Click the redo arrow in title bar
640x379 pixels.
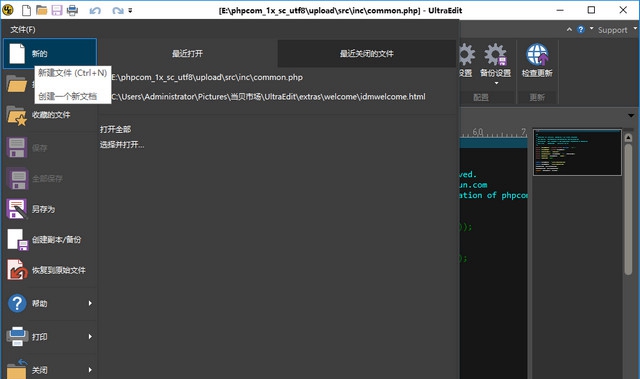118,10
